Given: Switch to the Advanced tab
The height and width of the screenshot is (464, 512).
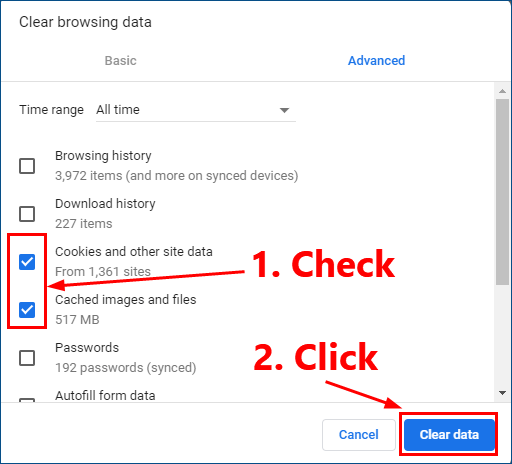Looking at the screenshot, I should (376, 61).
